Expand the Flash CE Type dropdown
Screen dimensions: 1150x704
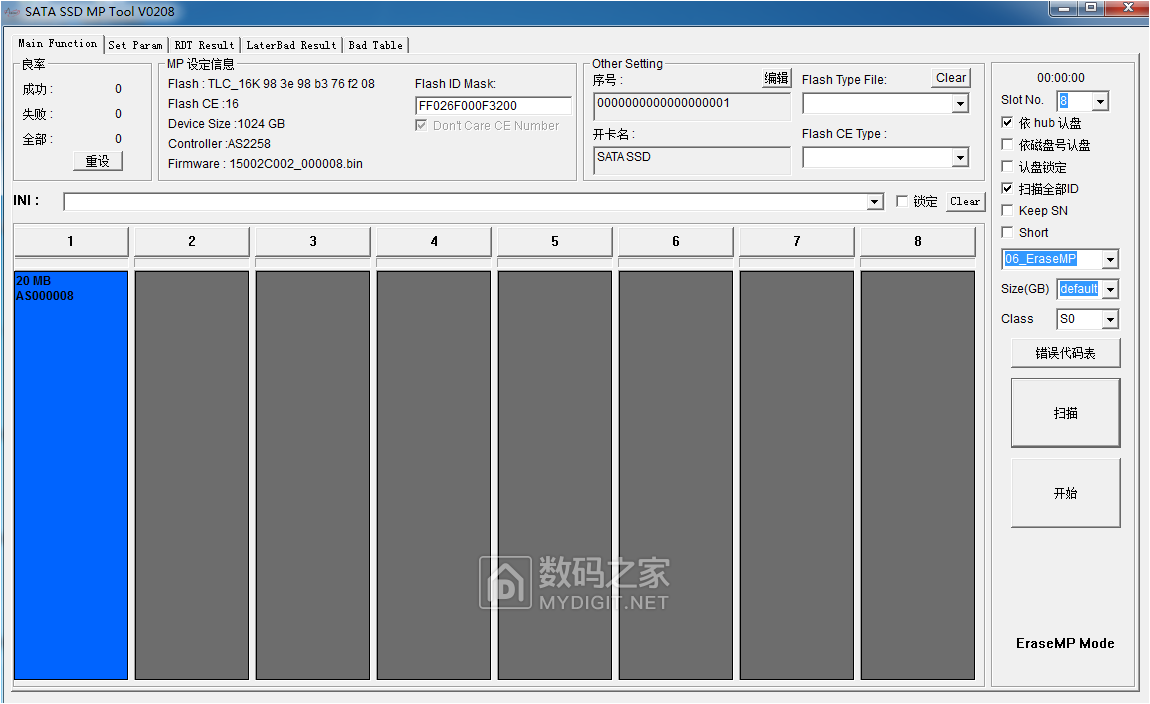pyautogui.click(x=960, y=158)
